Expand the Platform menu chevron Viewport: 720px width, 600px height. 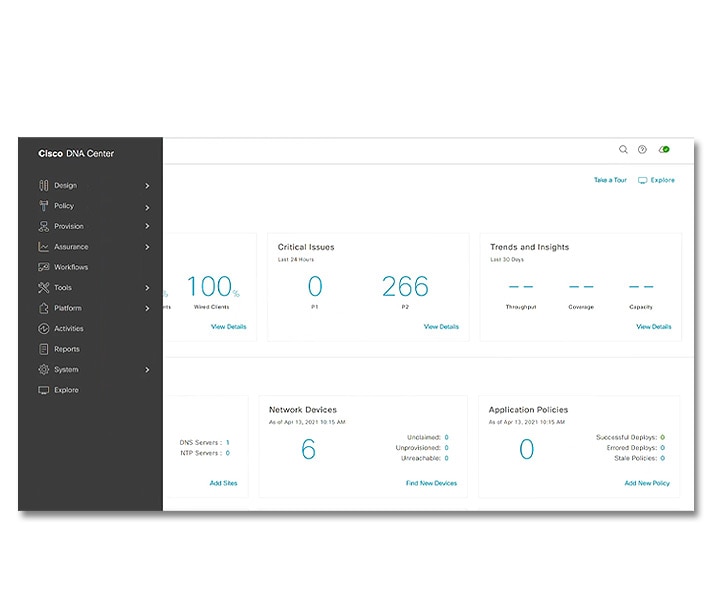[x=147, y=308]
